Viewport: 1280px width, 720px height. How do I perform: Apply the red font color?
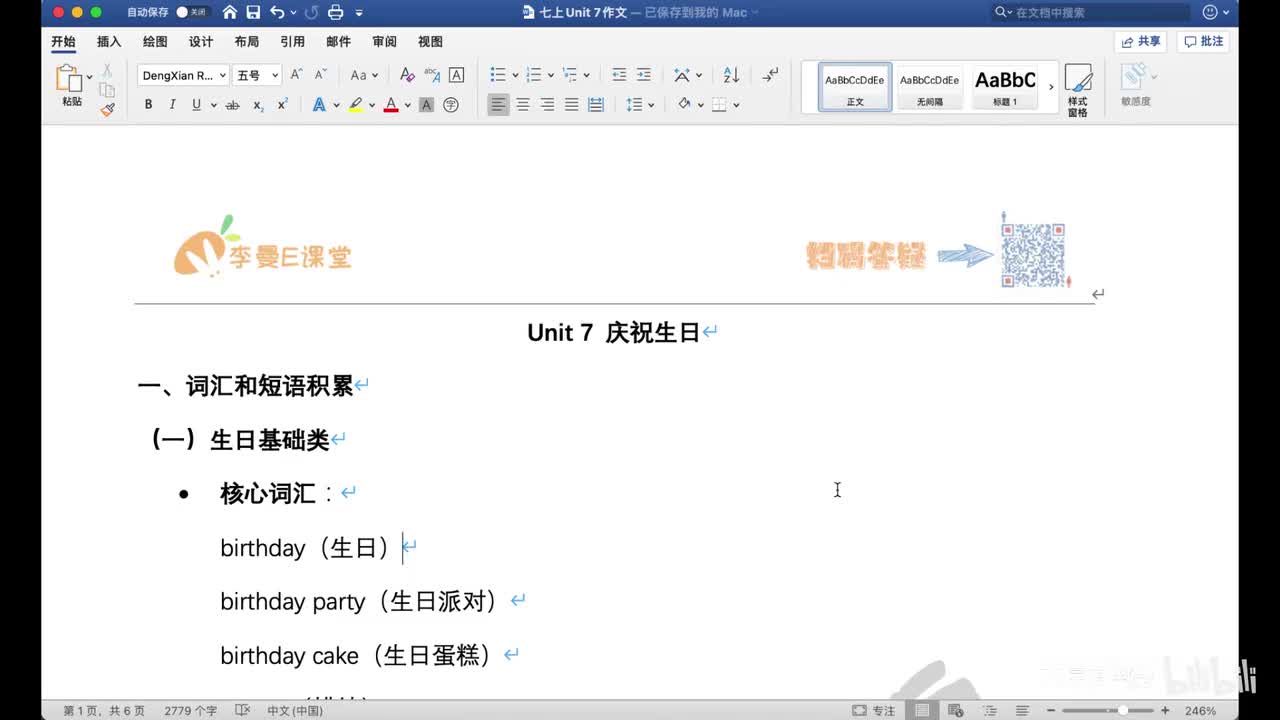391,105
